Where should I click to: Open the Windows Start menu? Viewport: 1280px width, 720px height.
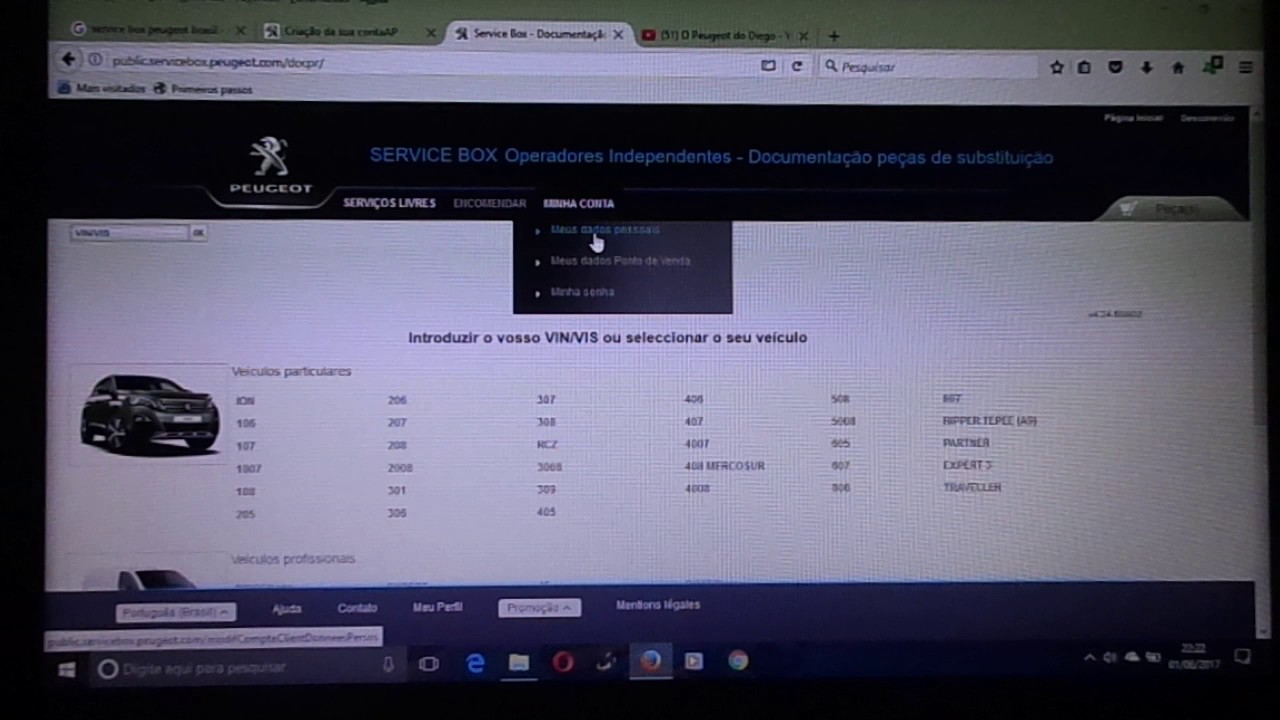click(x=68, y=669)
